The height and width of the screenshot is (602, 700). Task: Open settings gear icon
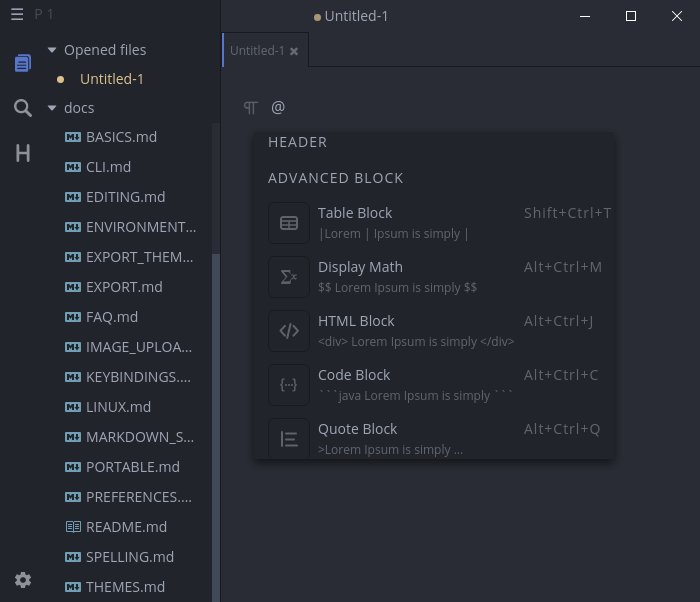tap(23, 580)
